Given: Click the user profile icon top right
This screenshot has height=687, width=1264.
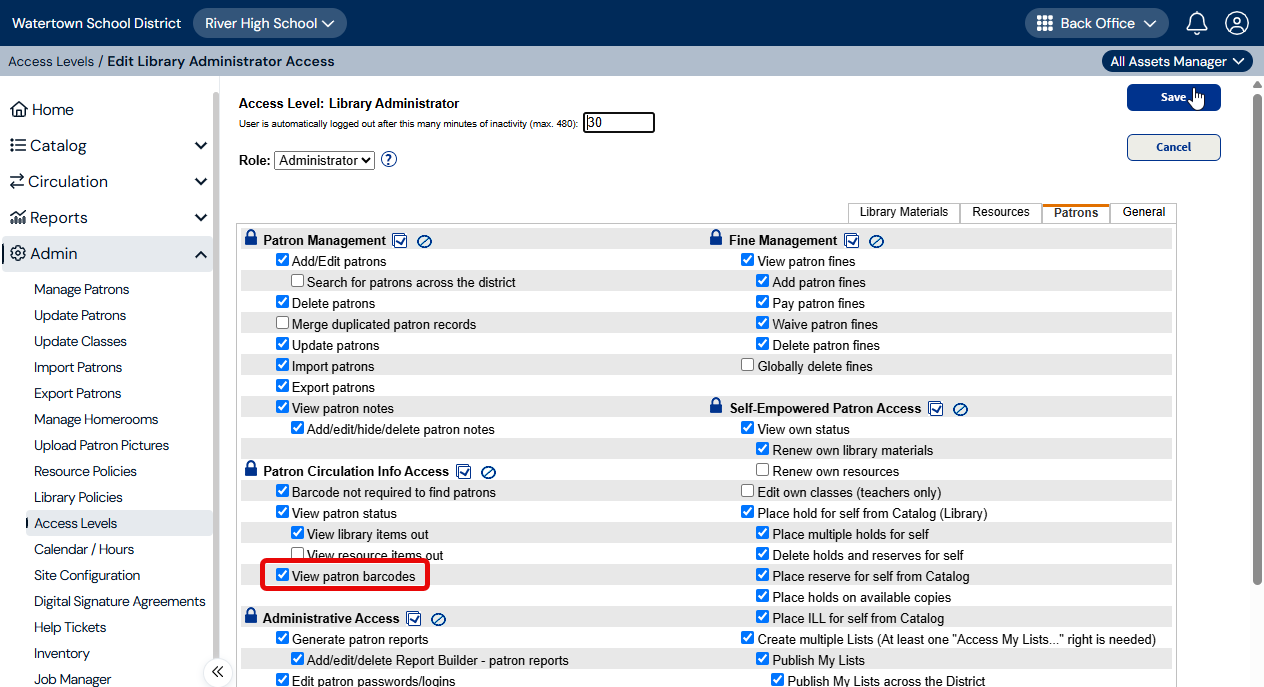Looking at the screenshot, I should tap(1237, 22).
